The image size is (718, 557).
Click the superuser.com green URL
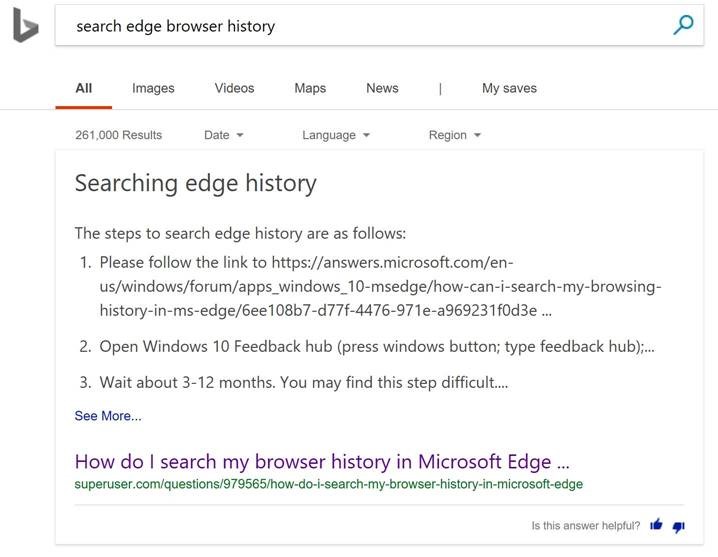point(328,484)
